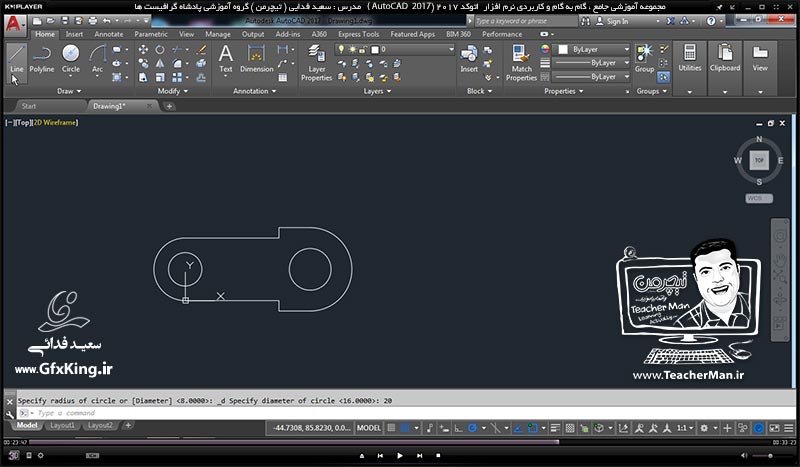
Task: Expand the Layers panel dropdown
Action: point(378,91)
